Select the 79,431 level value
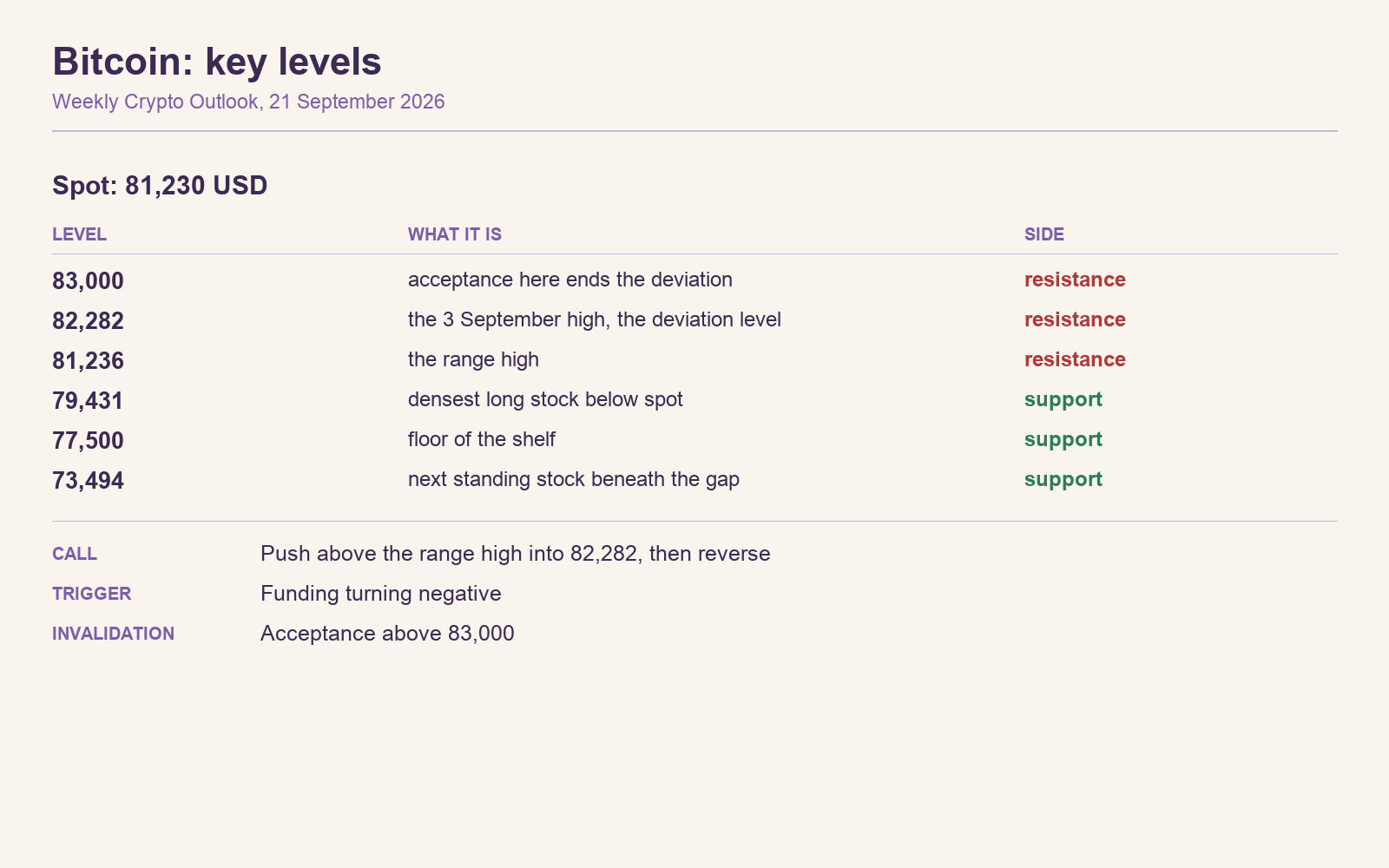Screen dimensions: 1389x868 point(88,401)
